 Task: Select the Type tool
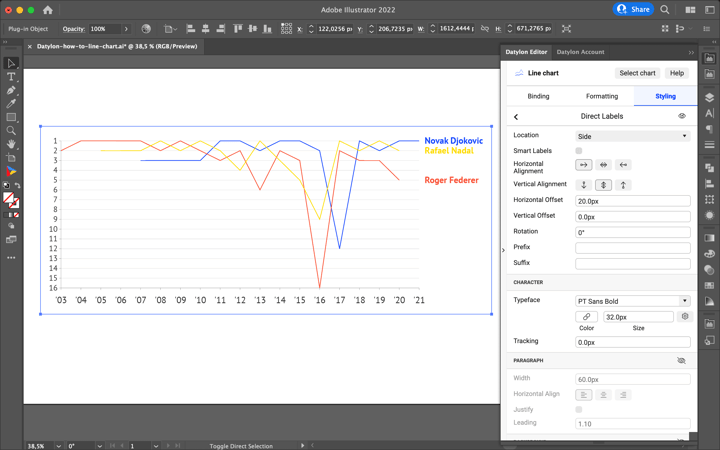coord(11,77)
